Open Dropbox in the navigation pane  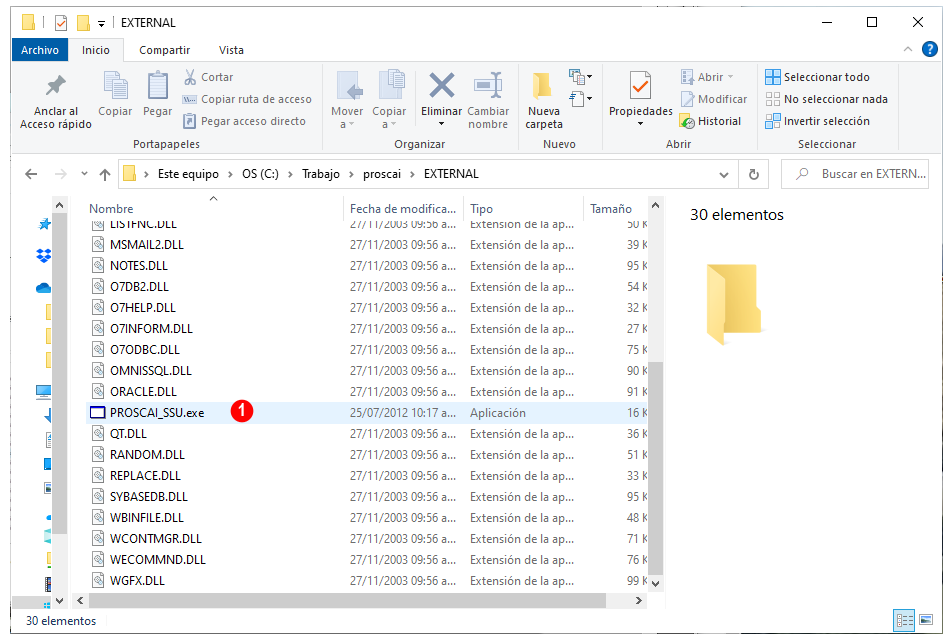(44, 256)
